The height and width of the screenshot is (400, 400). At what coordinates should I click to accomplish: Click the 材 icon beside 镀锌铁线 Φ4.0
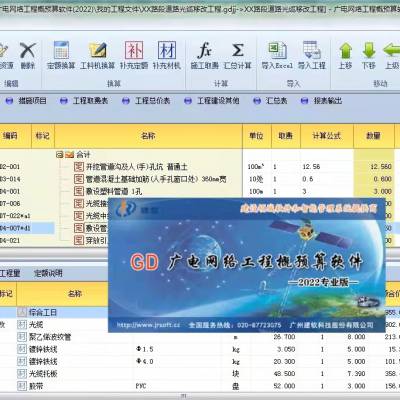(22, 361)
